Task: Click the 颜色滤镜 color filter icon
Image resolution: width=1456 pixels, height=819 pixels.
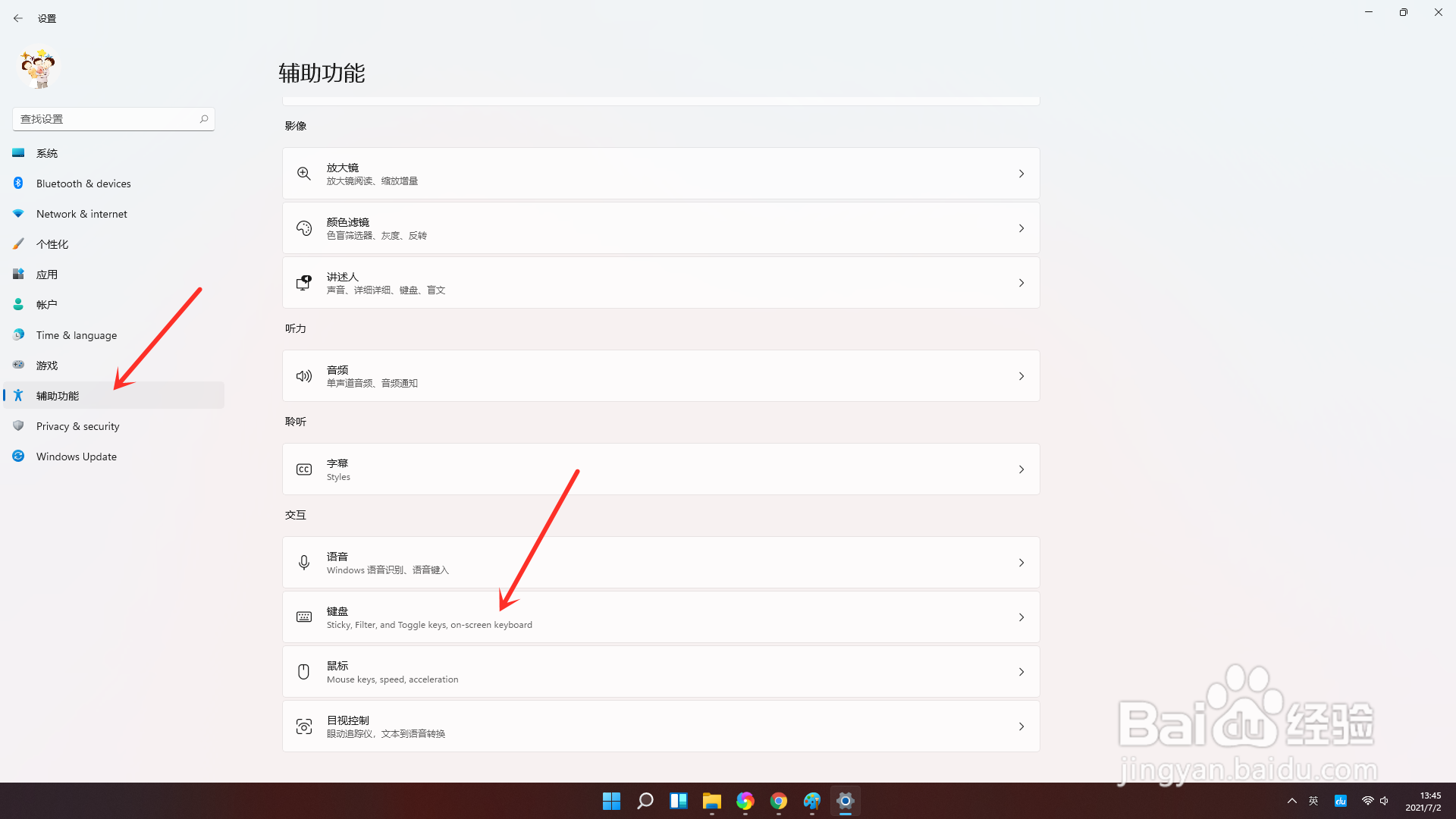Action: pyautogui.click(x=303, y=227)
